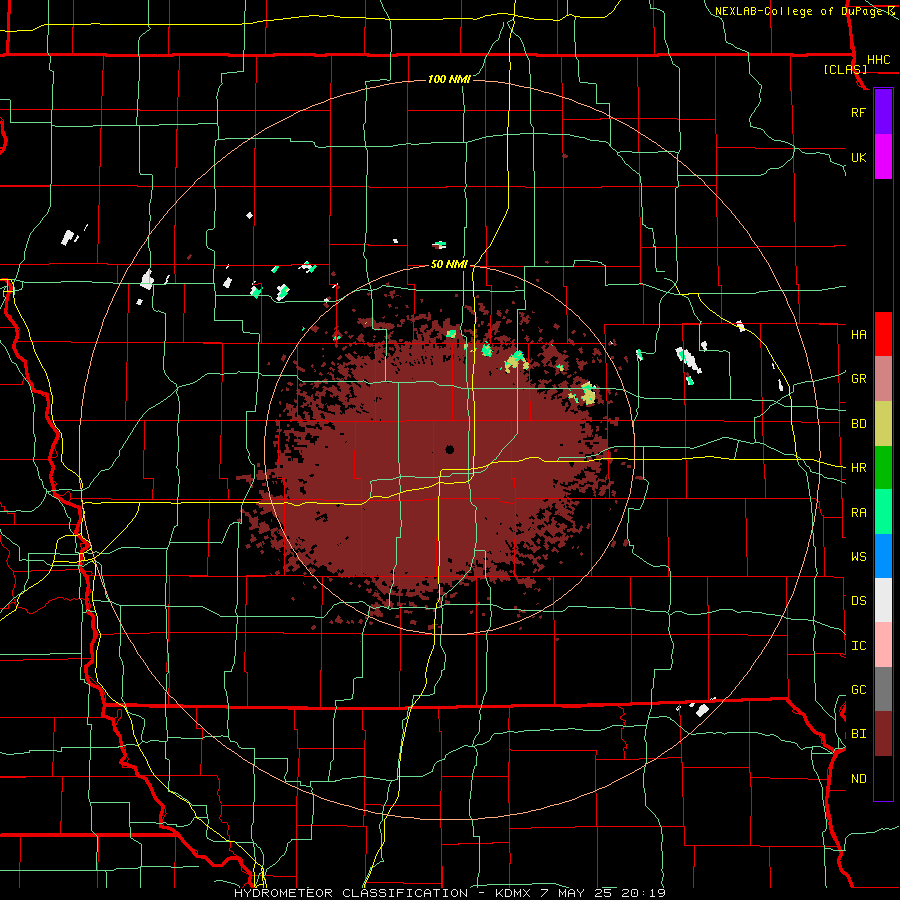Click the ND black legend swatch

click(x=883, y=778)
